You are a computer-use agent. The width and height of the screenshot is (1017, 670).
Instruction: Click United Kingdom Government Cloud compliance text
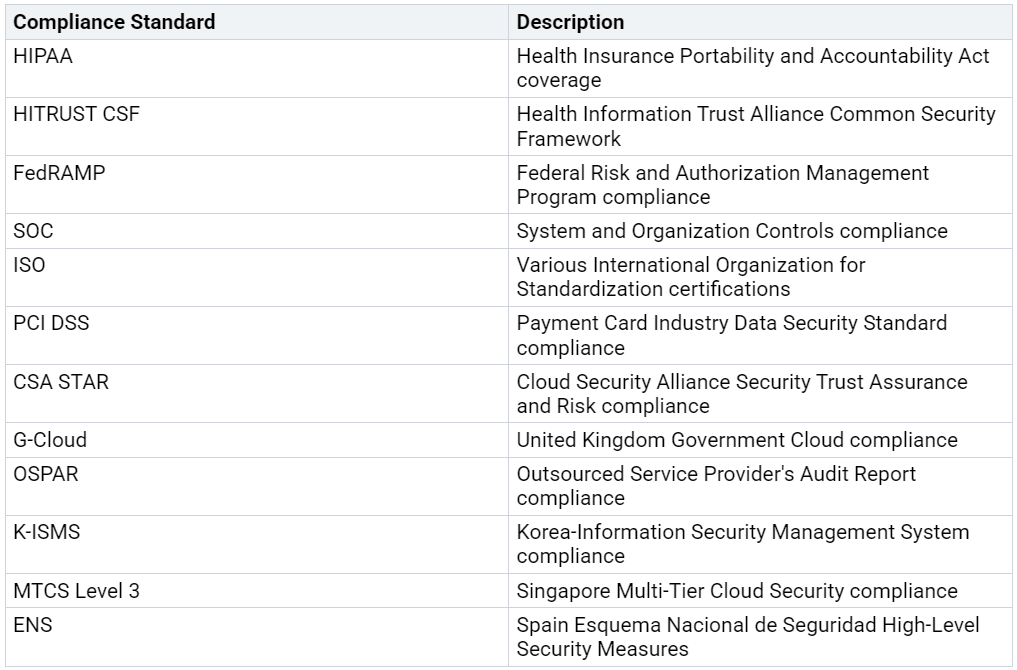(x=737, y=440)
